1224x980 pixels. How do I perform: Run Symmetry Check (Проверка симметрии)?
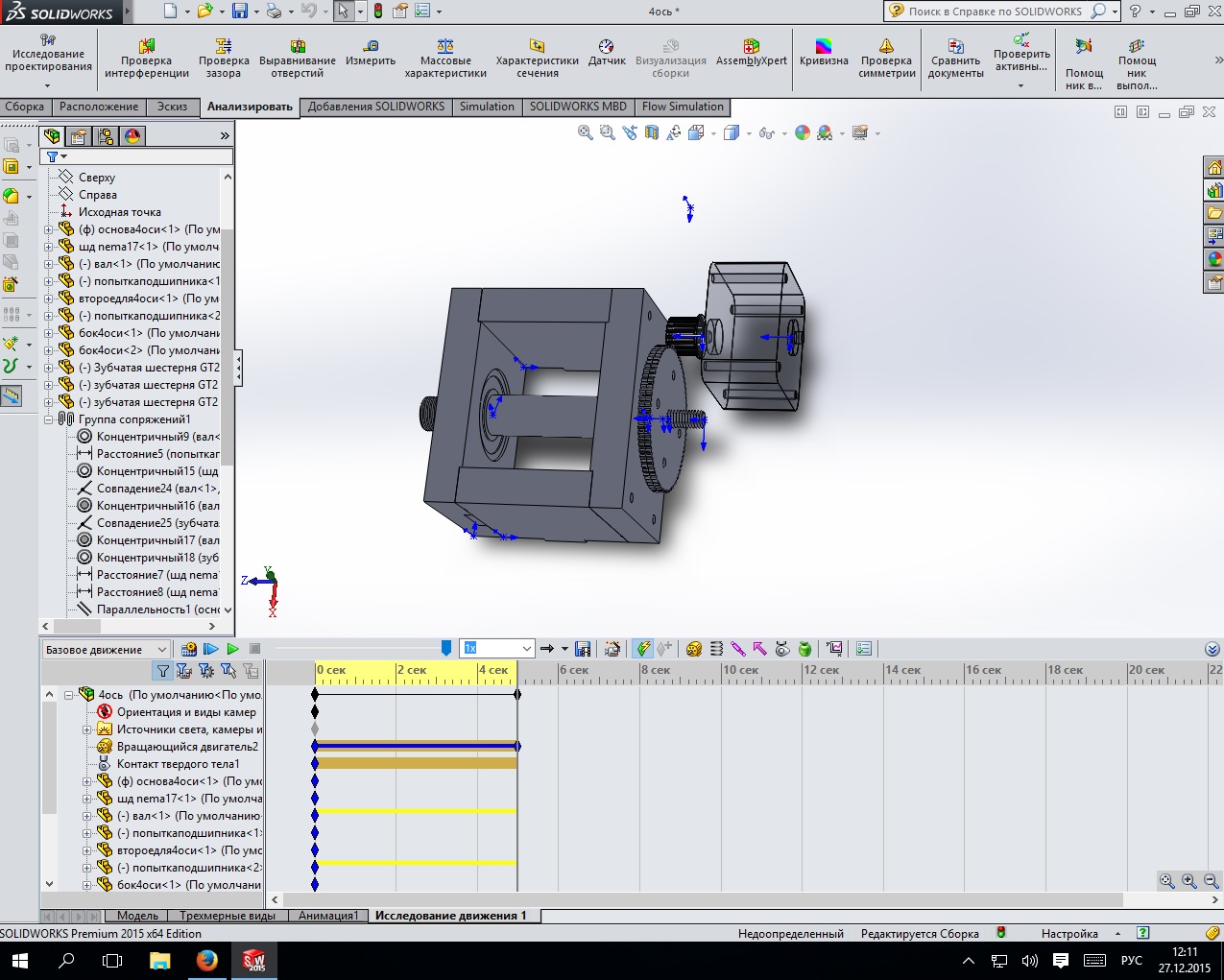pos(887,59)
